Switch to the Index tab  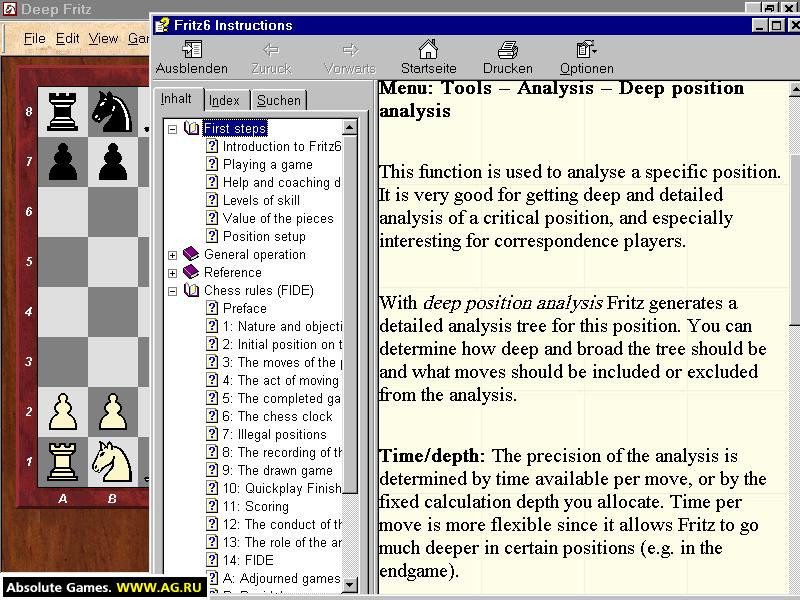coord(224,101)
